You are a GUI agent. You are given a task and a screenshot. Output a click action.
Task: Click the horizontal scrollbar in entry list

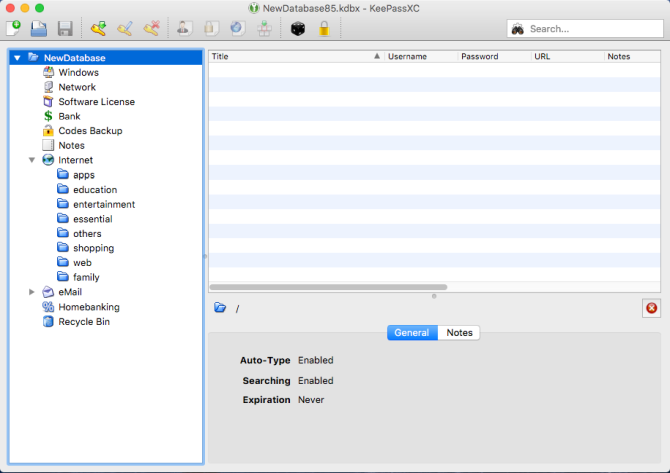pyautogui.click(x=328, y=287)
